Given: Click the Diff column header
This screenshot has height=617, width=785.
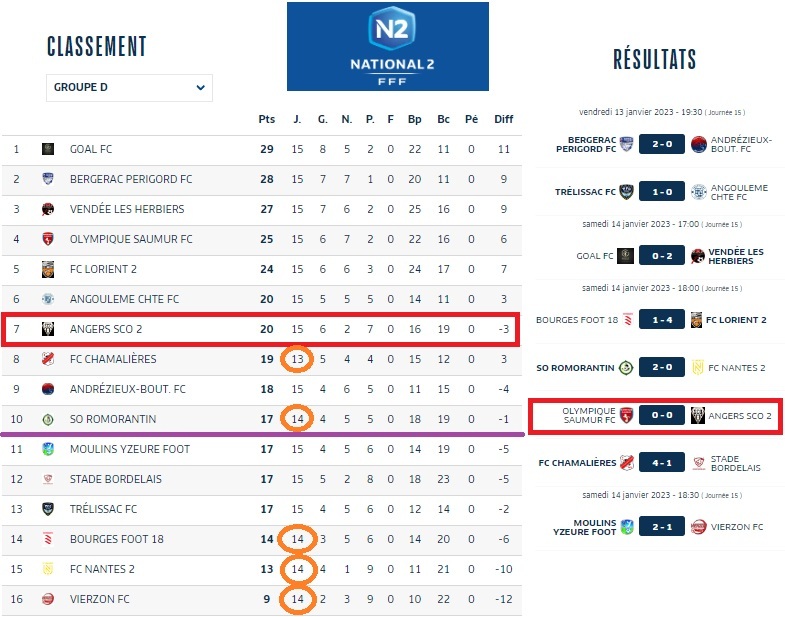Looking at the screenshot, I should click(503, 119).
